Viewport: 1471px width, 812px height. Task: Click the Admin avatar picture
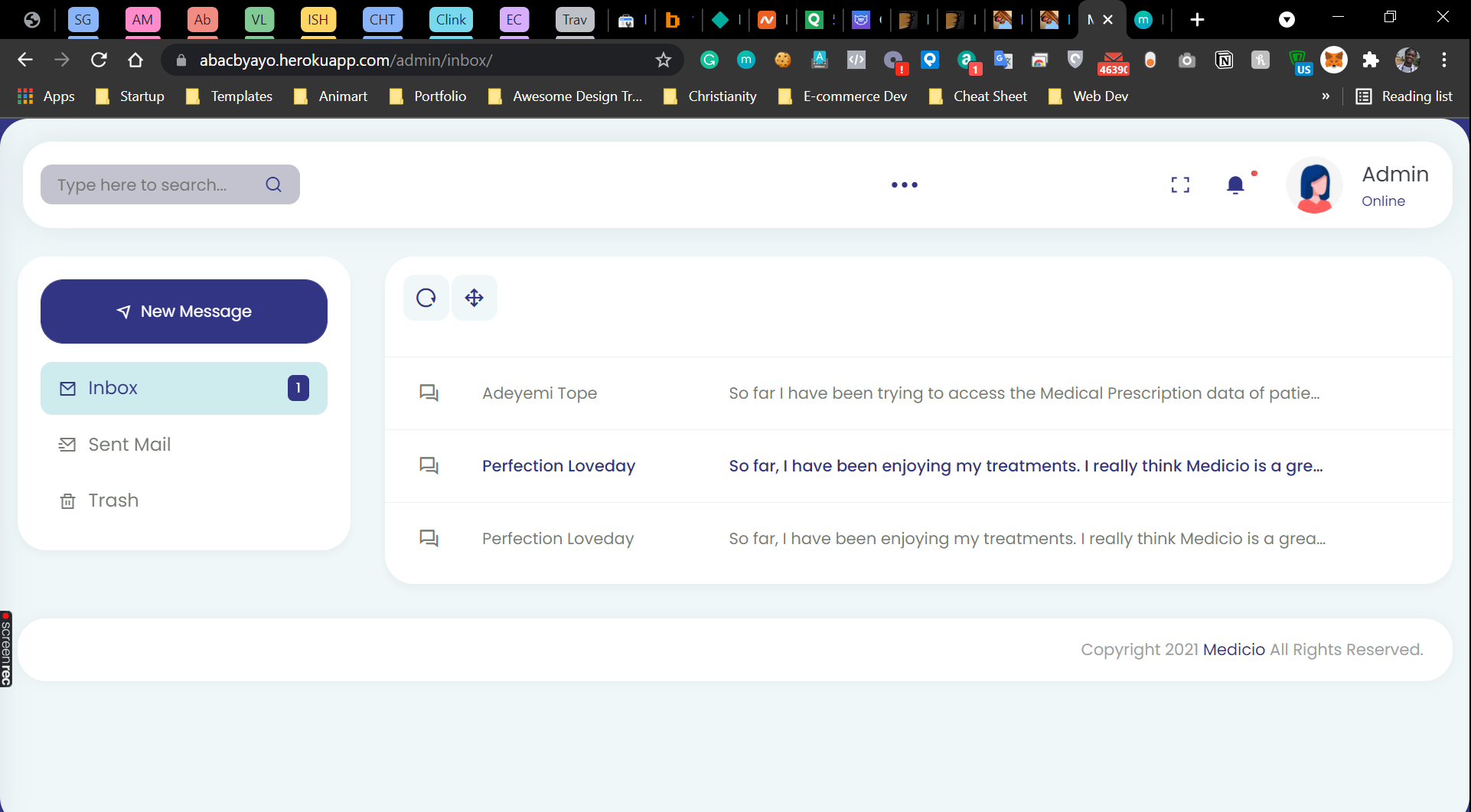[x=1315, y=185]
